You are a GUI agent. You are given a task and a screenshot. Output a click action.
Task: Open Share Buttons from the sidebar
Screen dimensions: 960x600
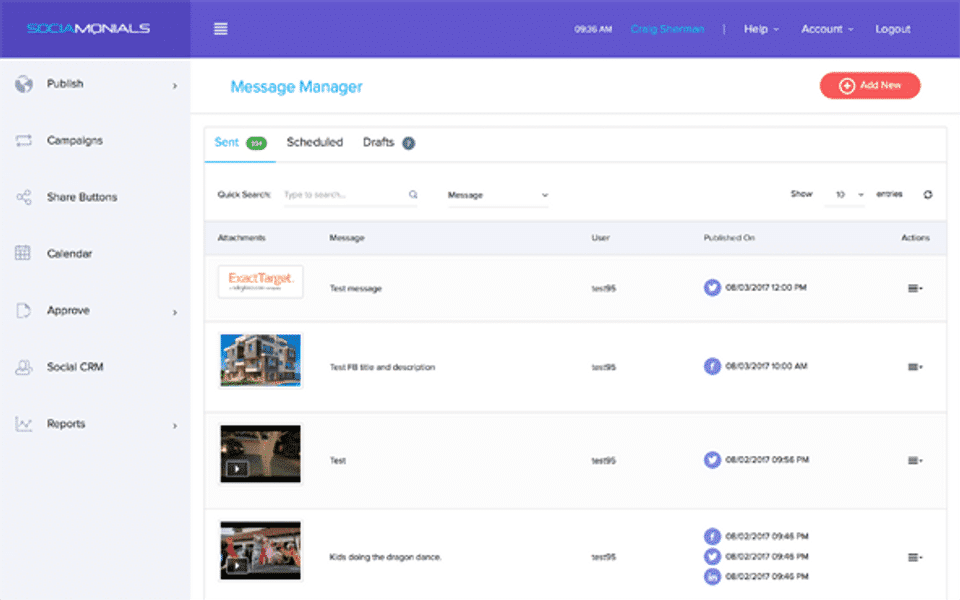click(82, 197)
